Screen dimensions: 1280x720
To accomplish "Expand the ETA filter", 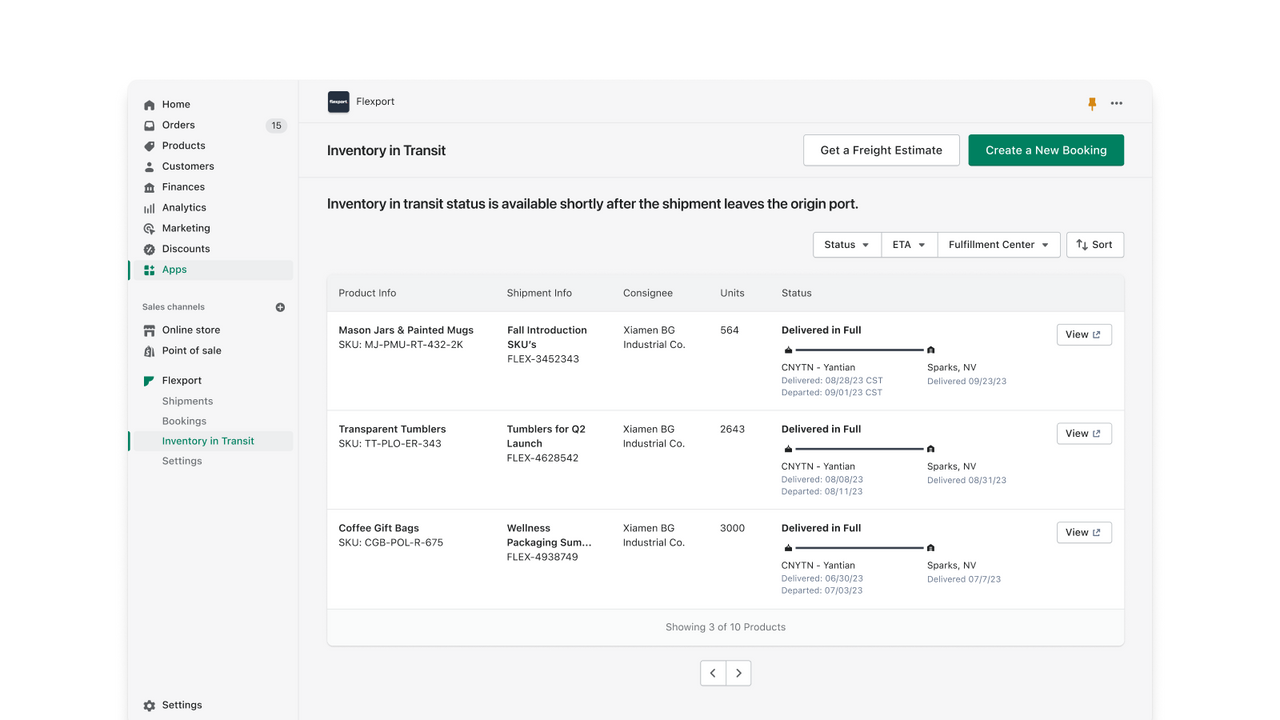I will 908,244.
